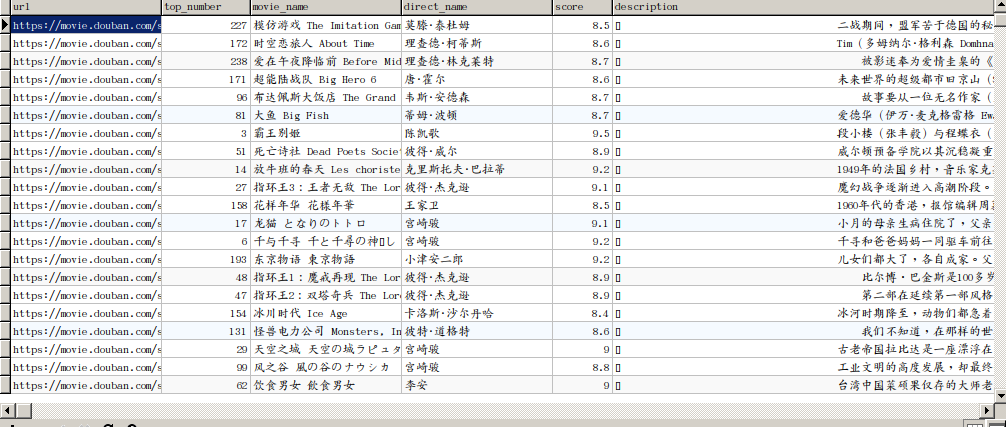Select director cell 彼特·道格特
Screen dimensions: 1006x427
pyautogui.click(x=477, y=331)
